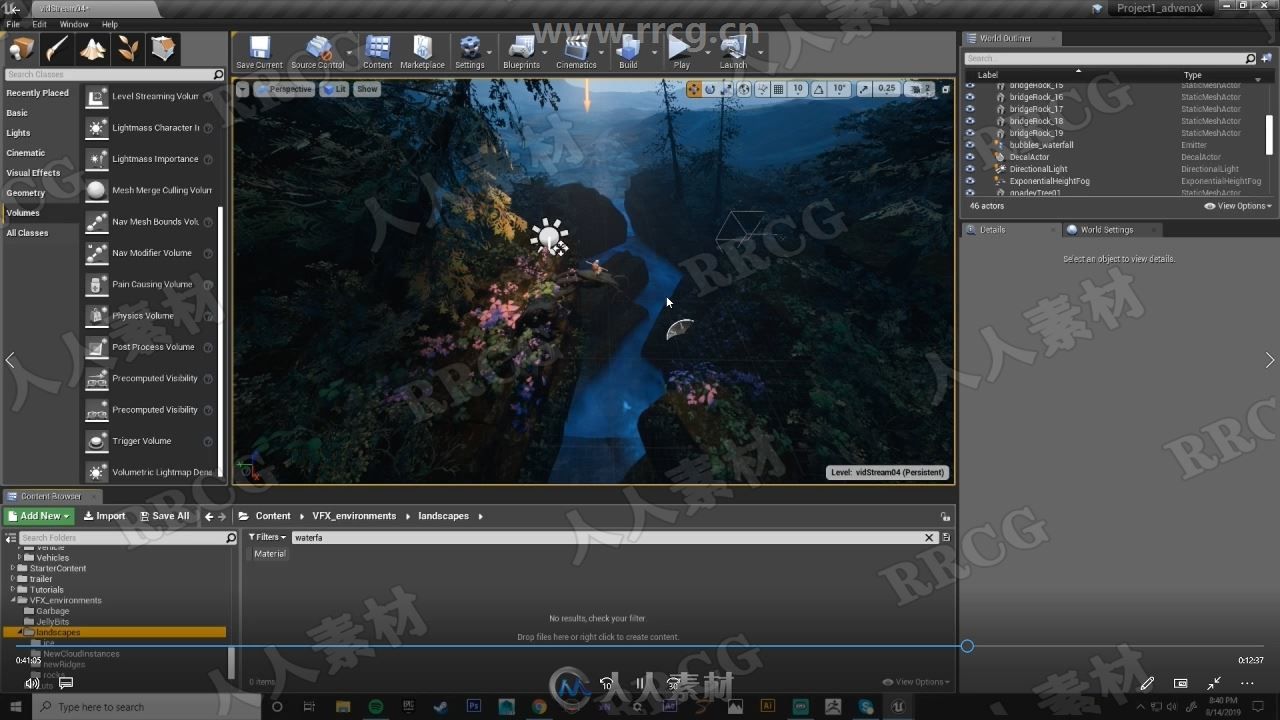This screenshot has height=720, width=1280.
Task: Select the Foliage mode leaf icon
Action: pos(128,49)
